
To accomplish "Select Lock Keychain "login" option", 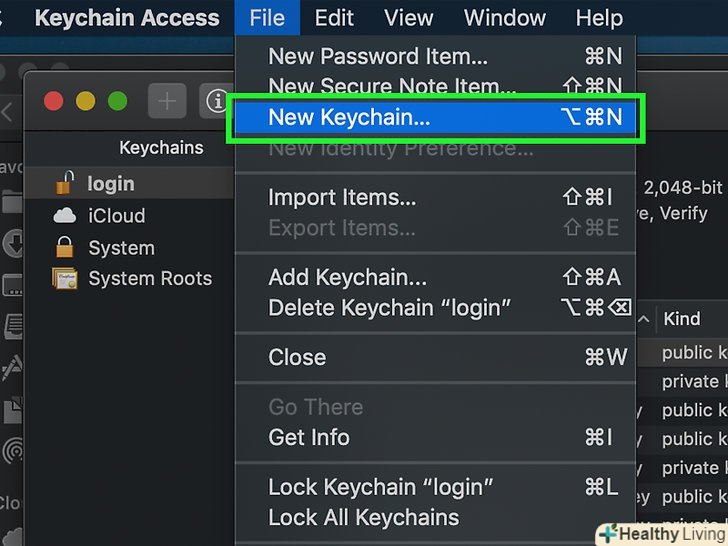I will (x=381, y=487).
